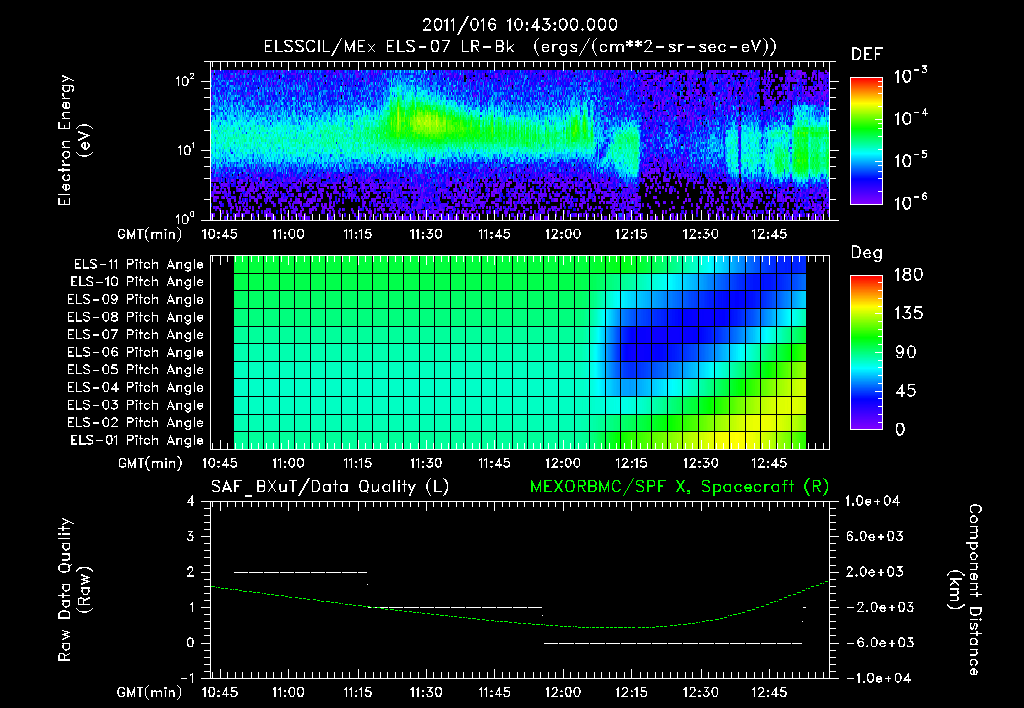Image resolution: width=1024 pixels, height=708 pixels.
Task: Click the 10^-5 tick on DEF scale
Action: tap(911, 159)
